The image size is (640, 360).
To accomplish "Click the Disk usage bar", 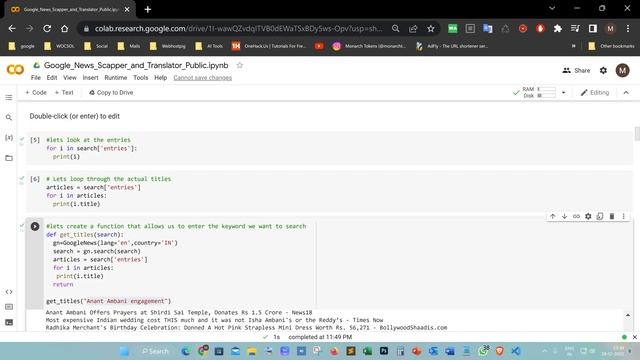I will click(547, 96).
